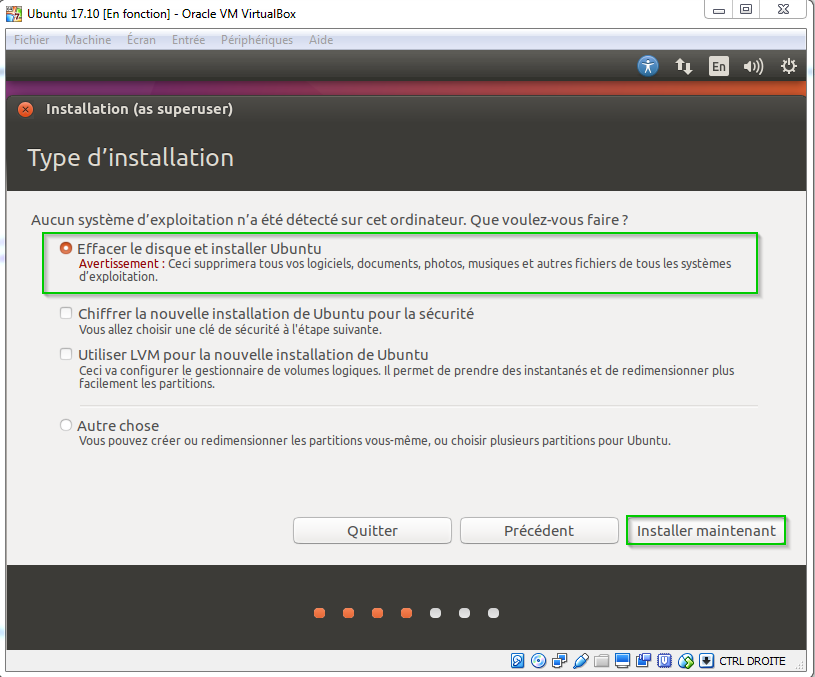This screenshot has width=815, height=677.
Task: Check 'Utiliser LVM' option
Action: 66,355
